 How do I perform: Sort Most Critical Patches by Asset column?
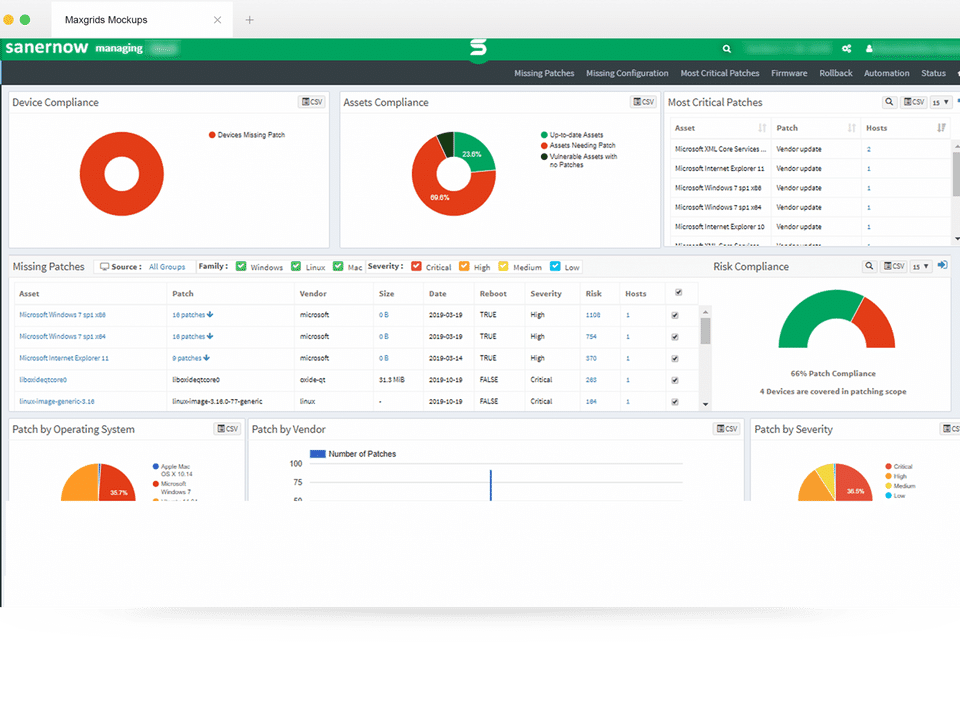point(762,128)
